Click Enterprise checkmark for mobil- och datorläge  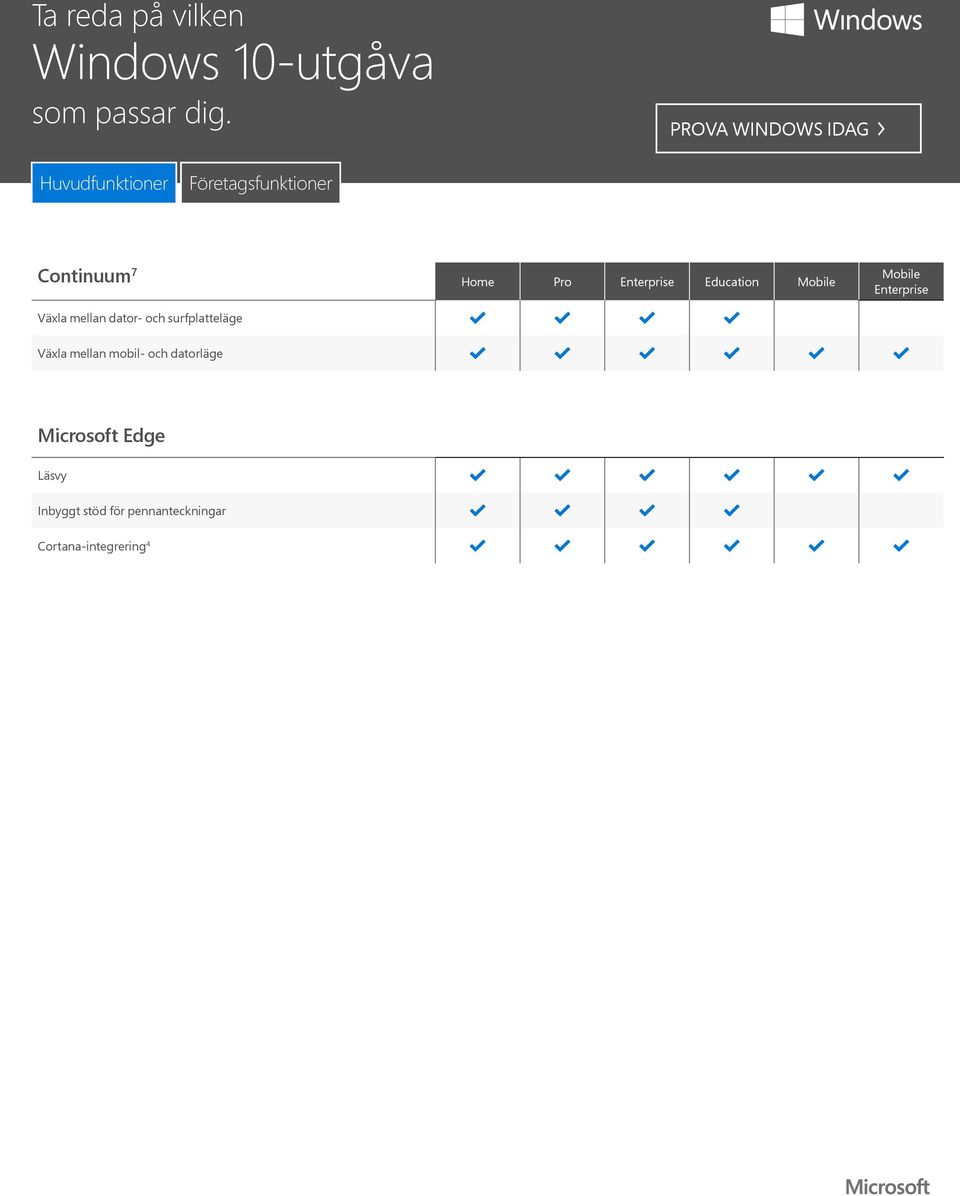click(x=647, y=352)
